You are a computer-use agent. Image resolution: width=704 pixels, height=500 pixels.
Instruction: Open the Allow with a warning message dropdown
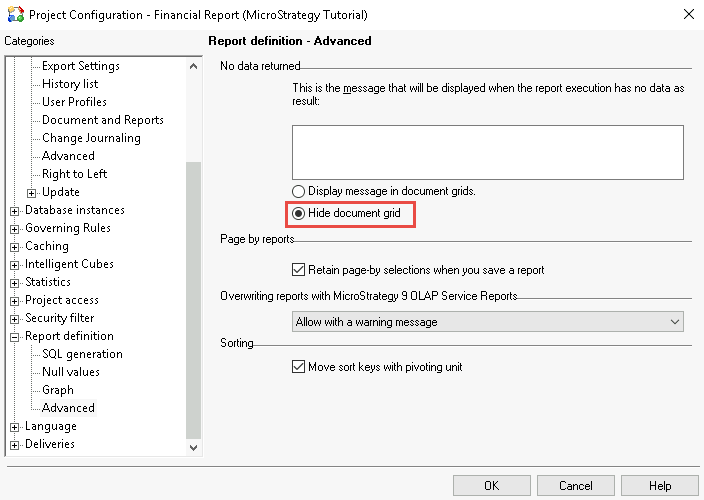point(488,322)
